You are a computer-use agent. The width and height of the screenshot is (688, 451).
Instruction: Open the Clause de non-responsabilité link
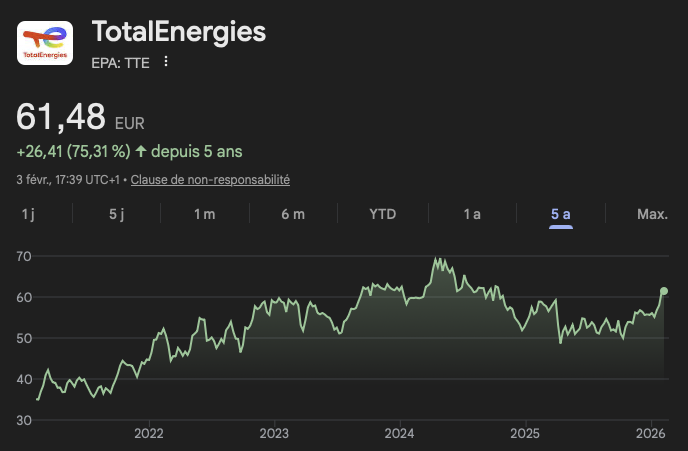point(210,180)
